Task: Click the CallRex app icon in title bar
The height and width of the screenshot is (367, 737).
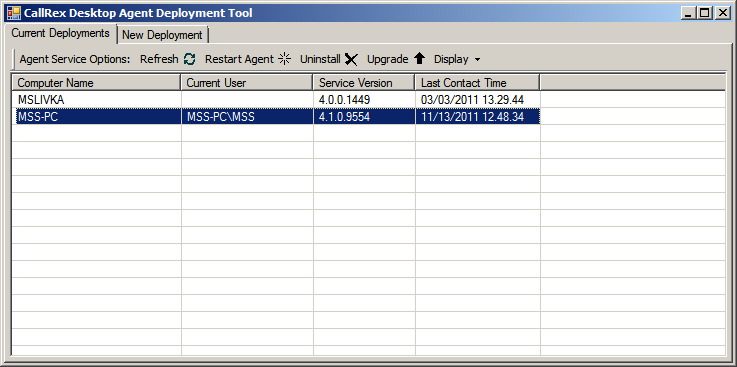Action: 14,13
